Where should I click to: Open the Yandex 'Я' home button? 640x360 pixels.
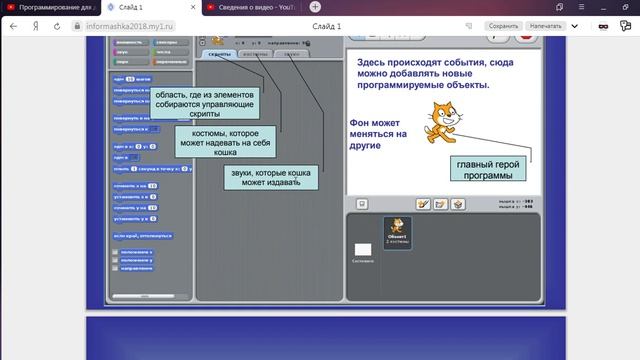coord(36,26)
